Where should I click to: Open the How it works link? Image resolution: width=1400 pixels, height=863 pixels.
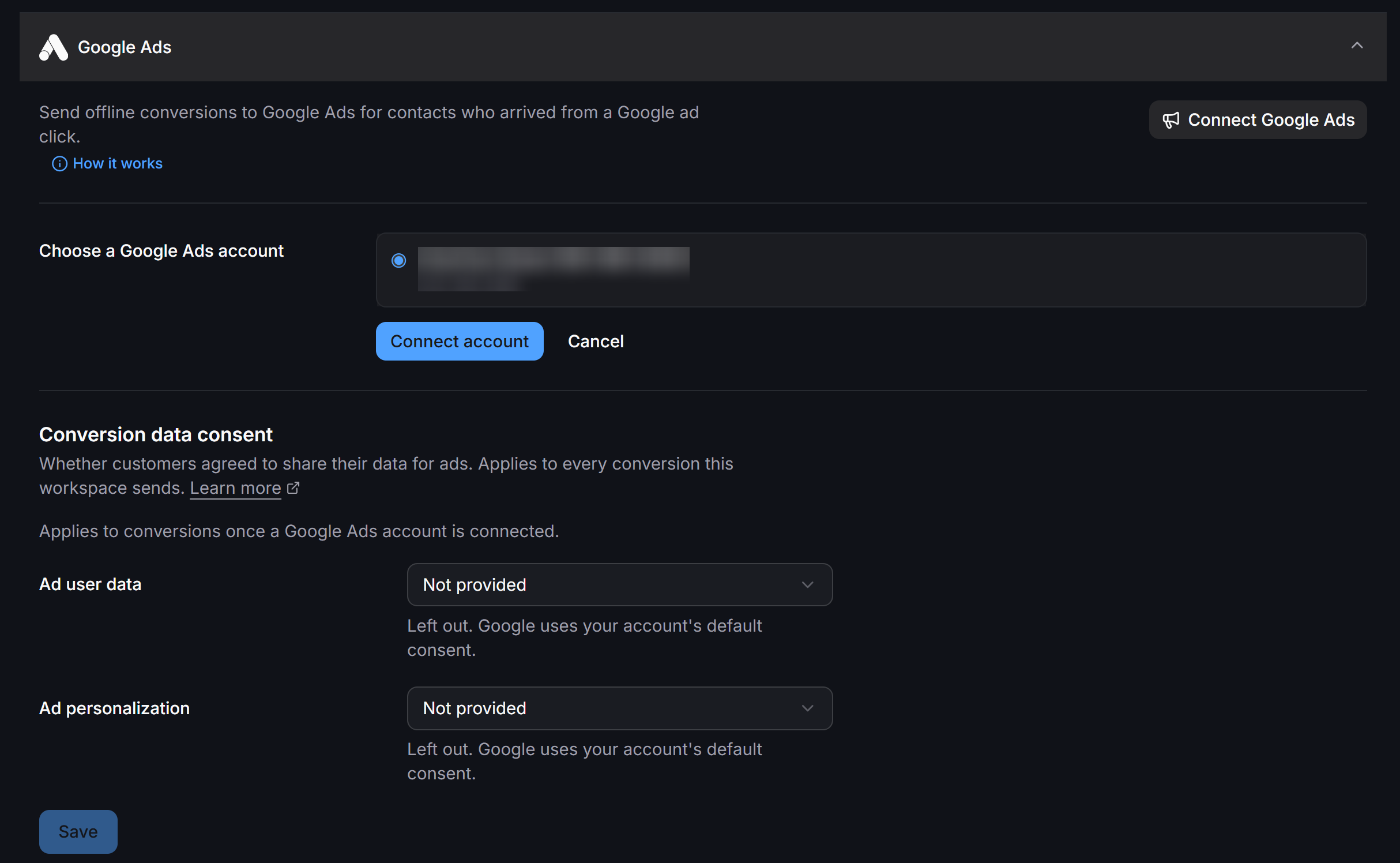pyautogui.click(x=118, y=164)
